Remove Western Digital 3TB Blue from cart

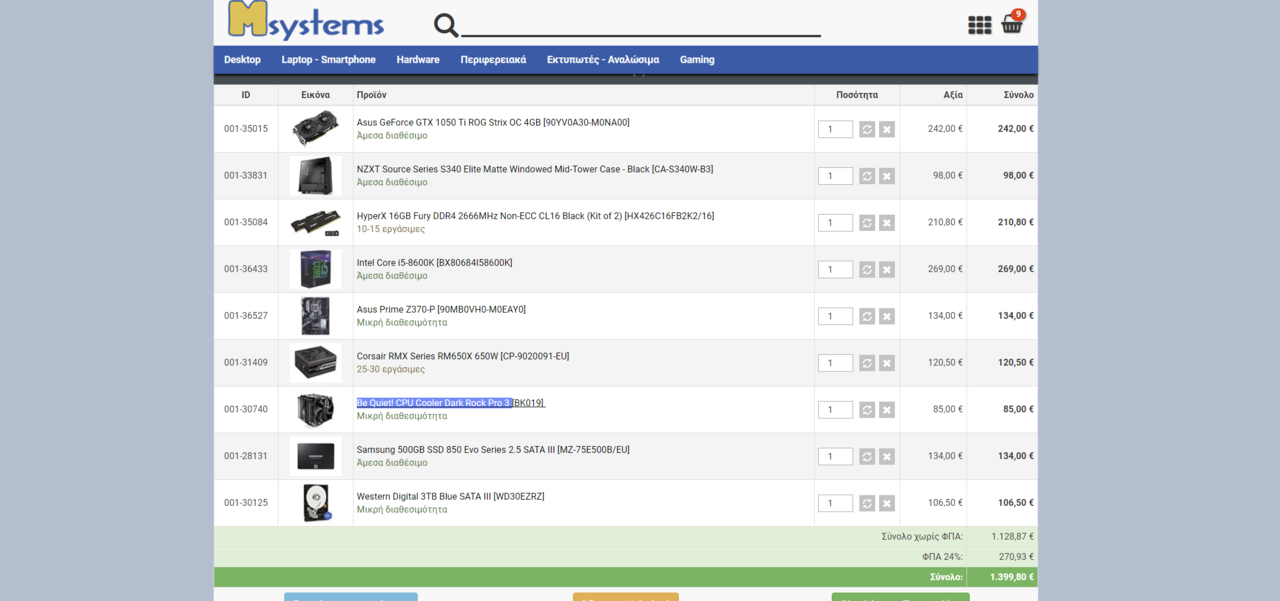point(887,503)
